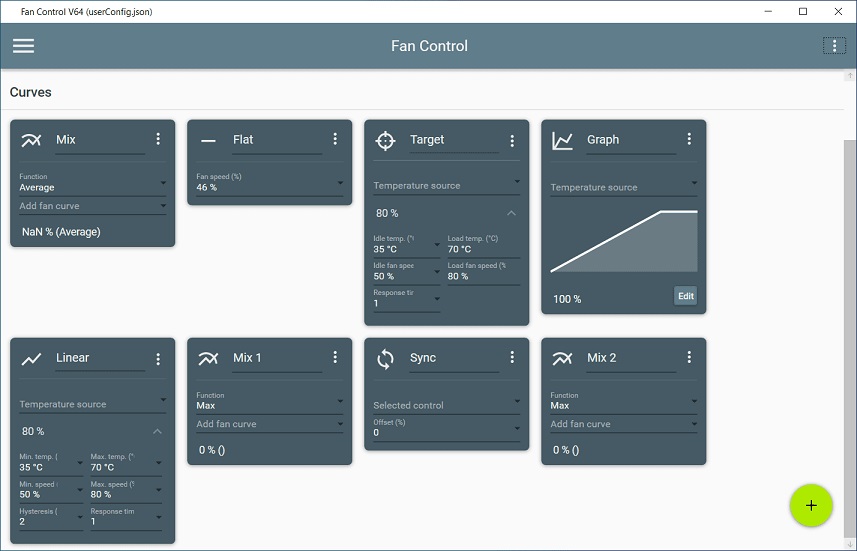Viewport: 857px width, 551px height.
Task: Expand Temperature source dropdown in Graph card
Action: pos(624,186)
